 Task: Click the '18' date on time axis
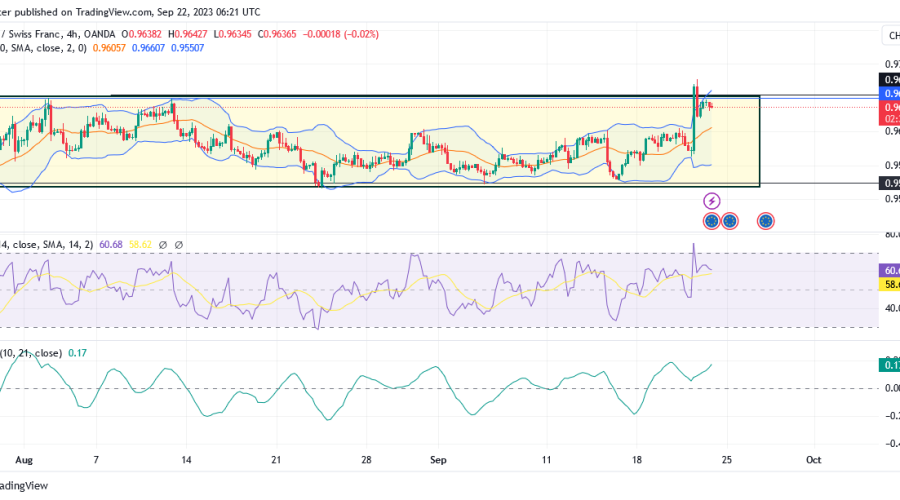point(637,460)
